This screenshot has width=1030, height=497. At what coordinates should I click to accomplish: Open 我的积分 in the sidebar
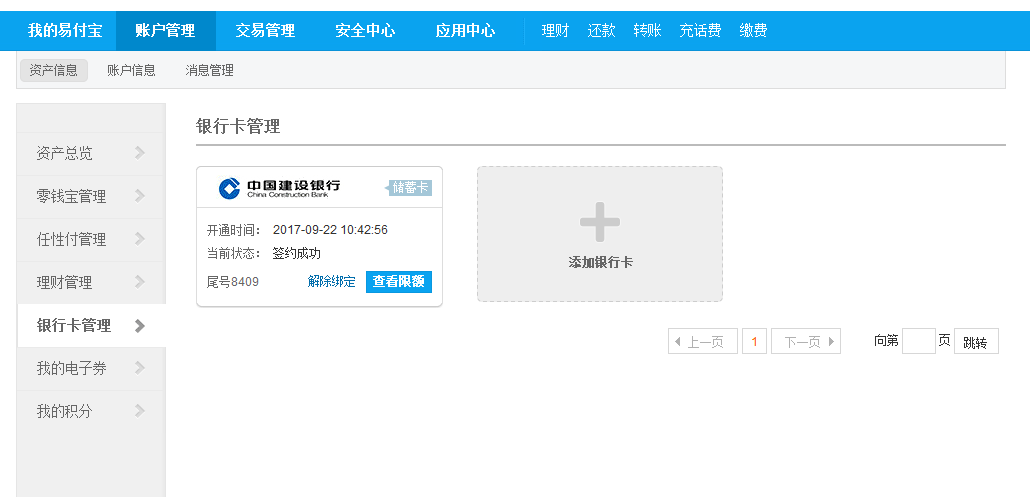(91, 412)
